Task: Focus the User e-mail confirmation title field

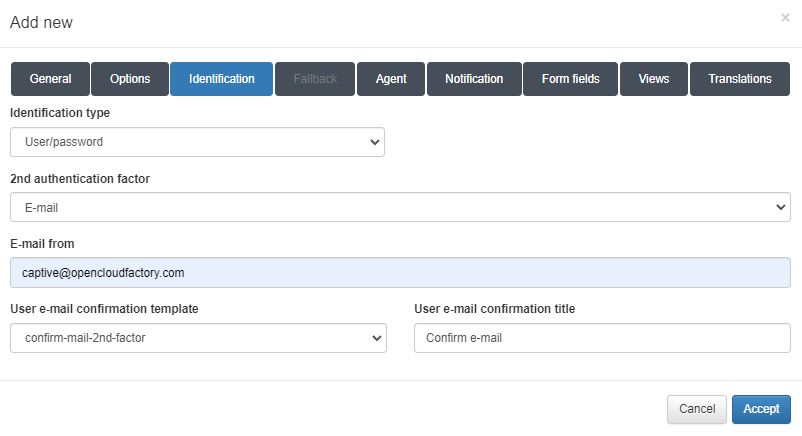Action: click(x=602, y=338)
